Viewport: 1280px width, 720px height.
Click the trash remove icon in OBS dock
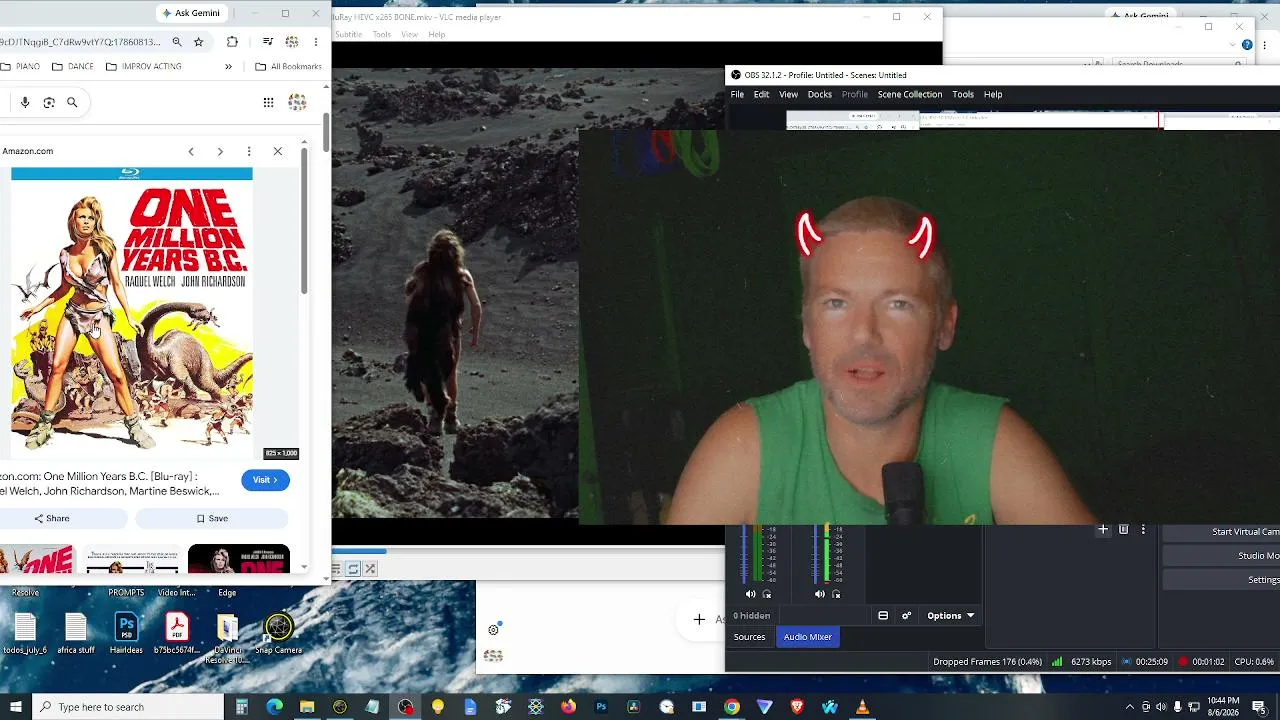pos(1124,530)
